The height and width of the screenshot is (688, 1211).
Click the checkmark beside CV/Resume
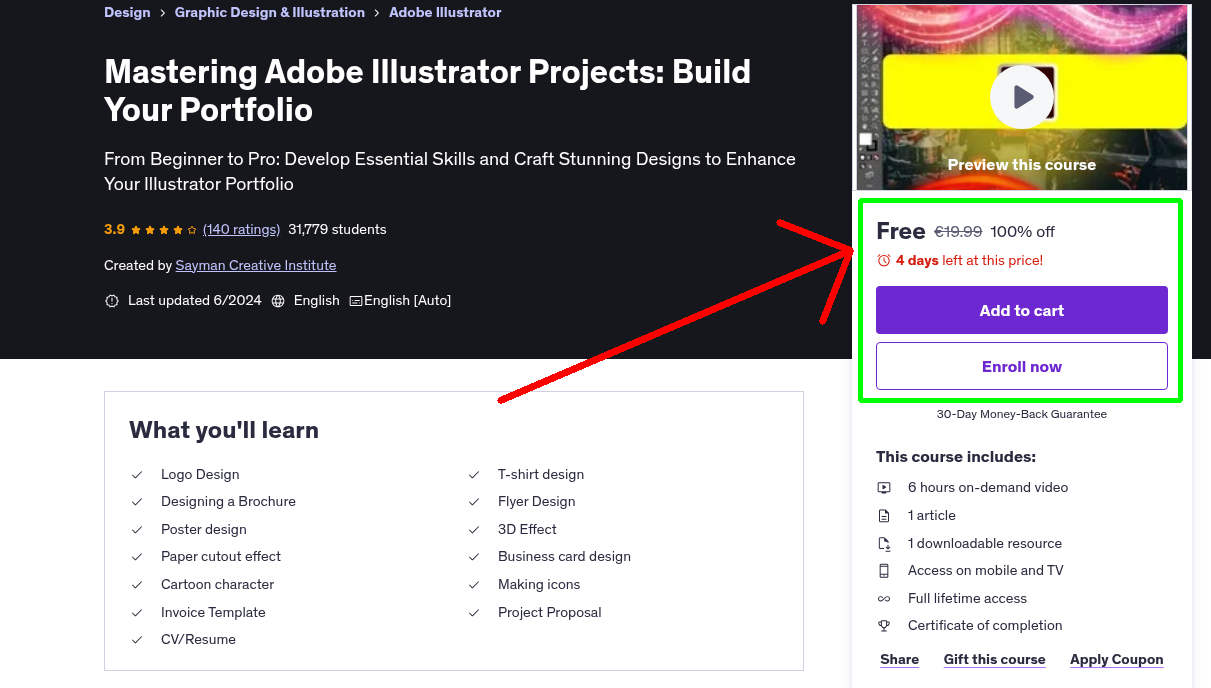pyautogui.click(x=137, y=640)
